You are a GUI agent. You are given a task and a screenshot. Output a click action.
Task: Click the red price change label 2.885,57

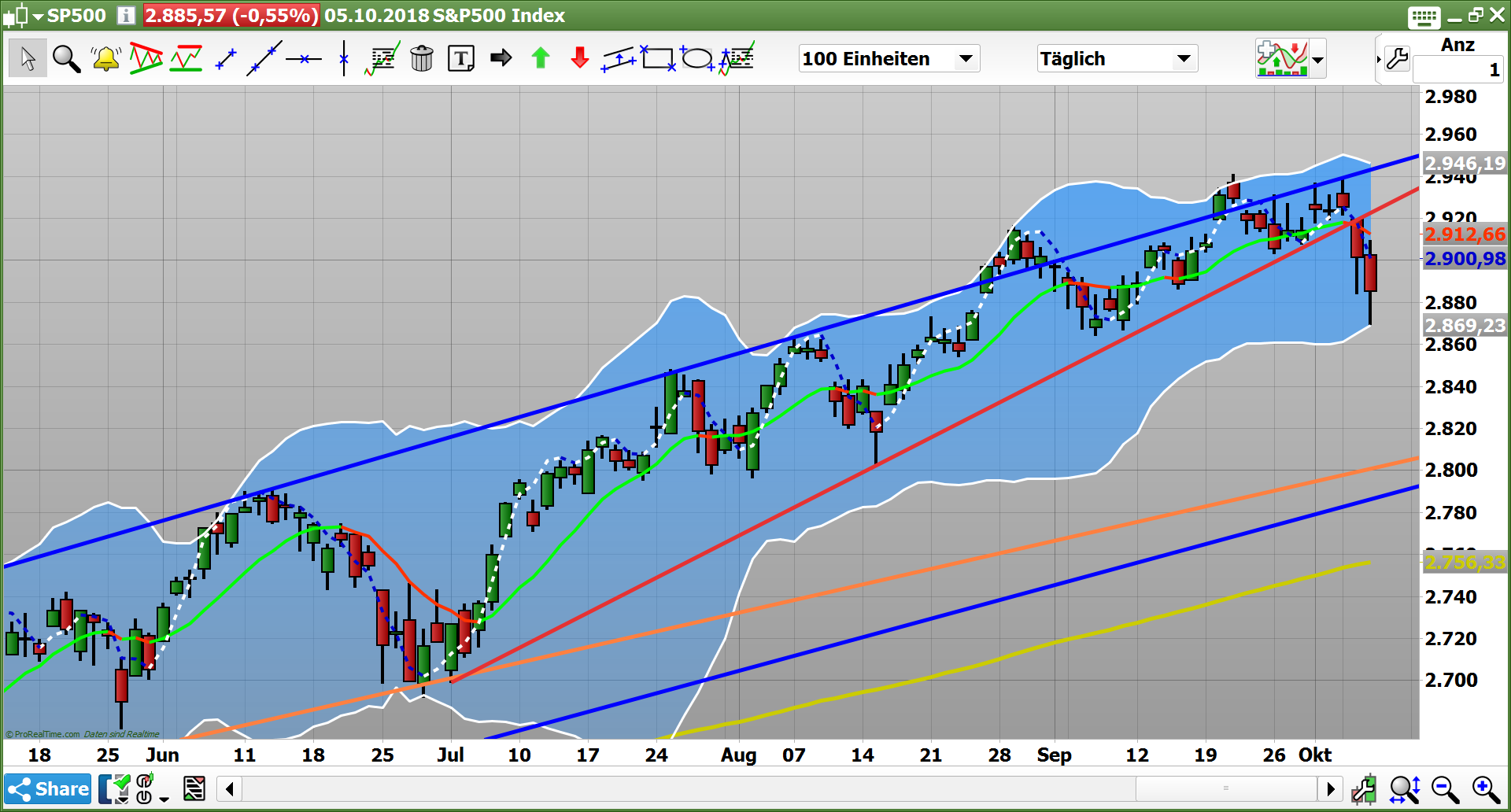click(231, 15)
